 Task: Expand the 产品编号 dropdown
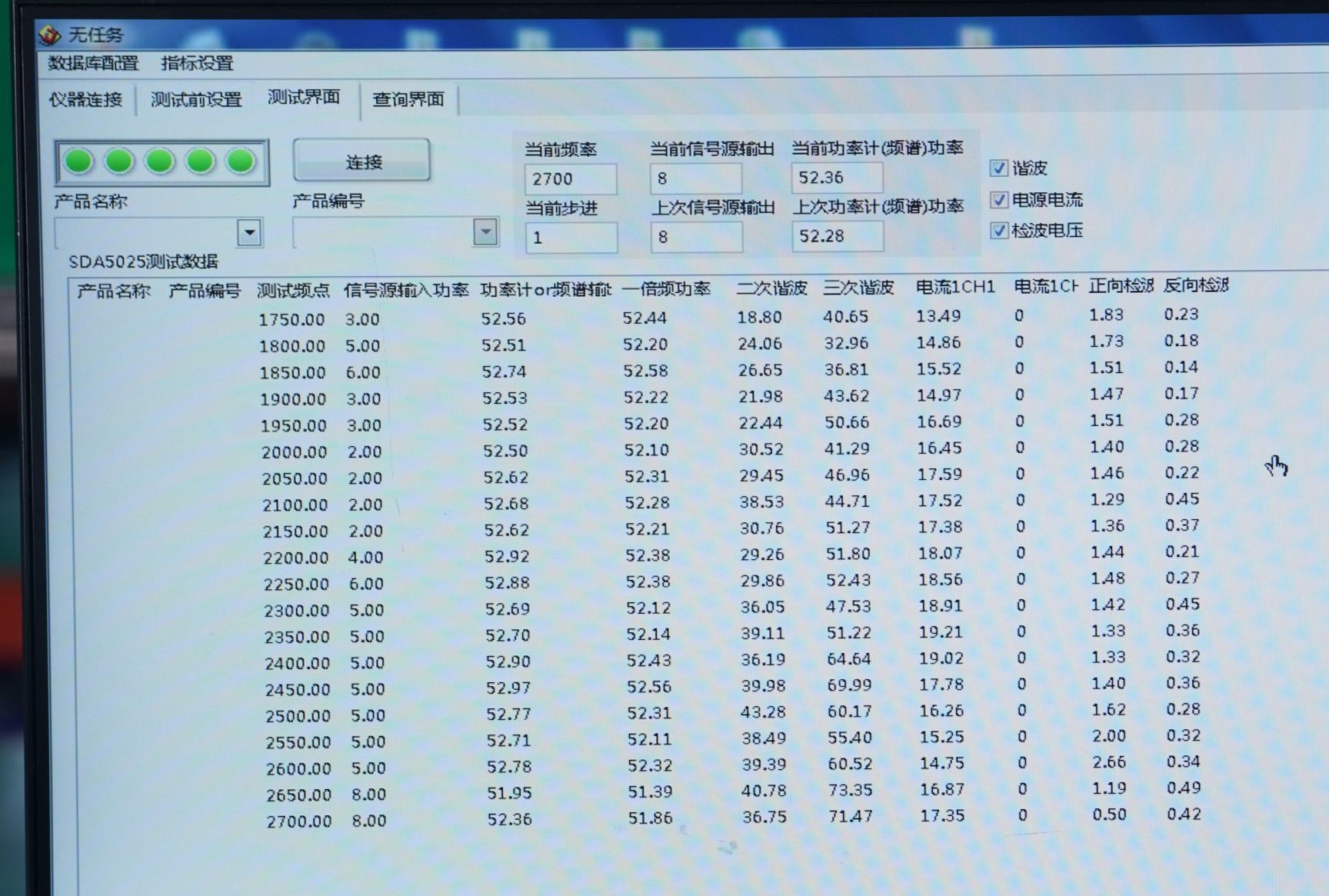(x=485, y=231)
